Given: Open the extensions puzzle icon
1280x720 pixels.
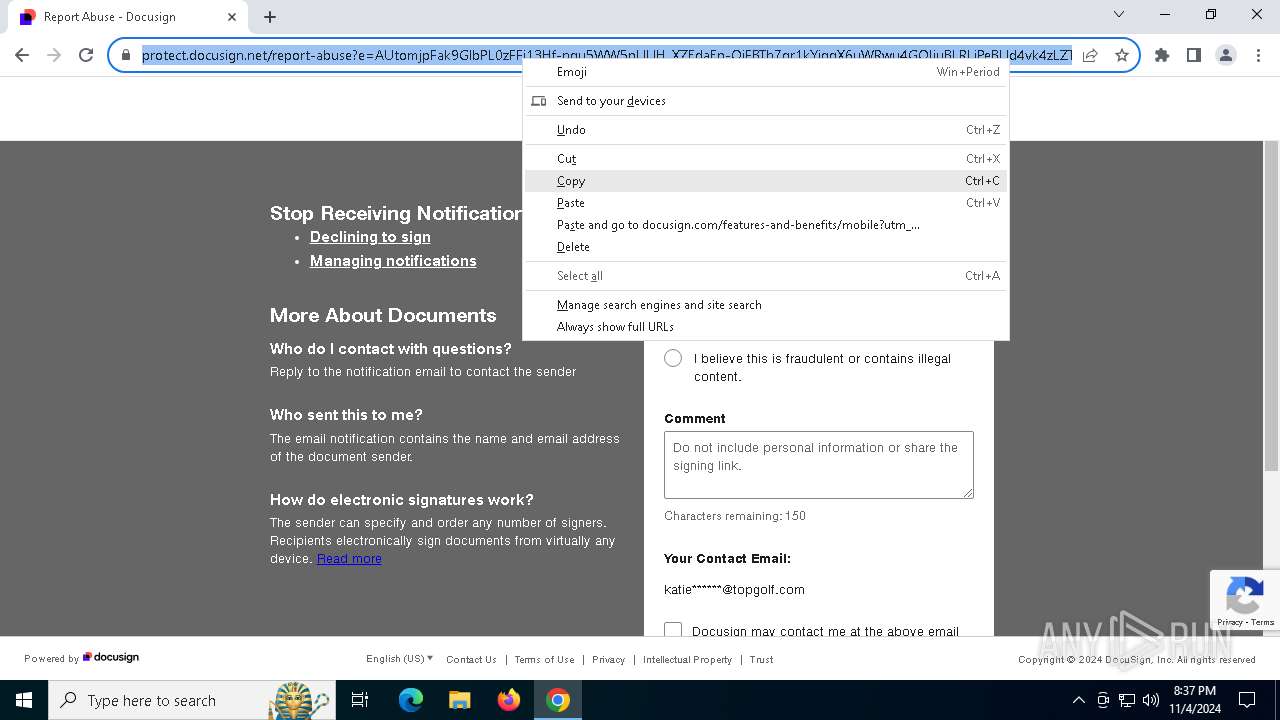Looking at the screenshot, I should pyautogui.click(x=1162, y=55).
